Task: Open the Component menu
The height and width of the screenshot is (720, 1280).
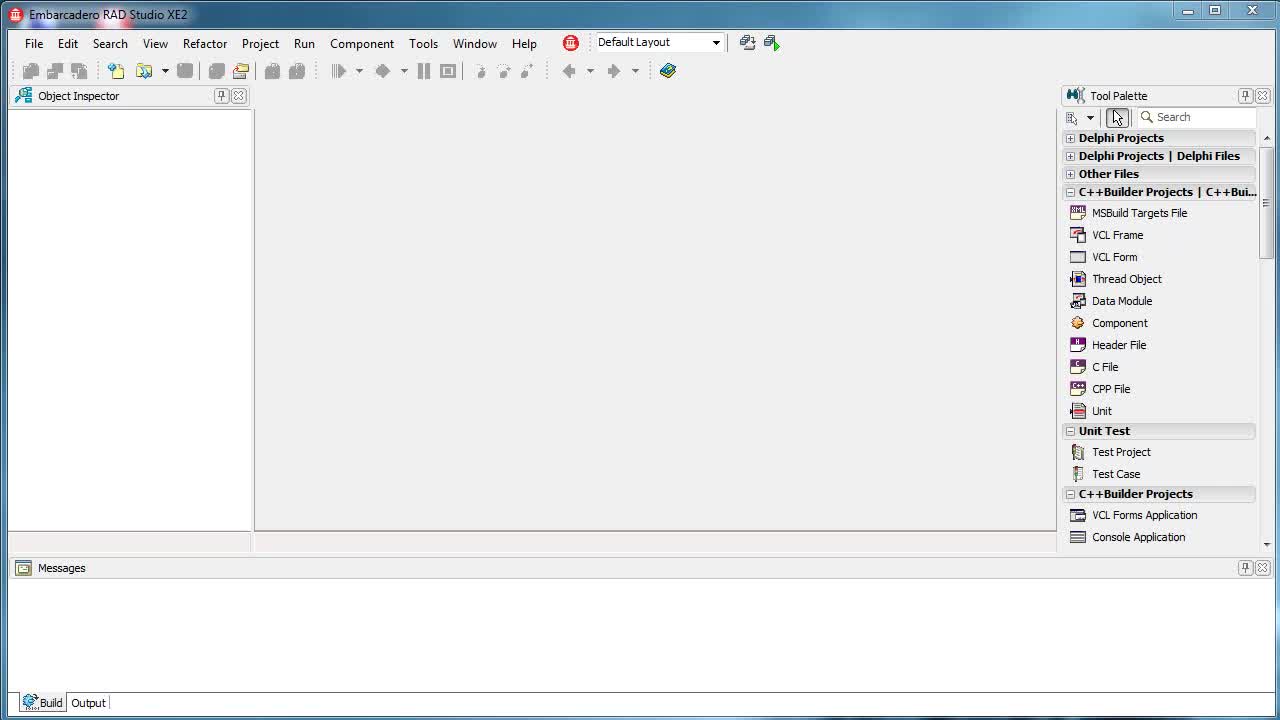Action: [x=362, y=43]
